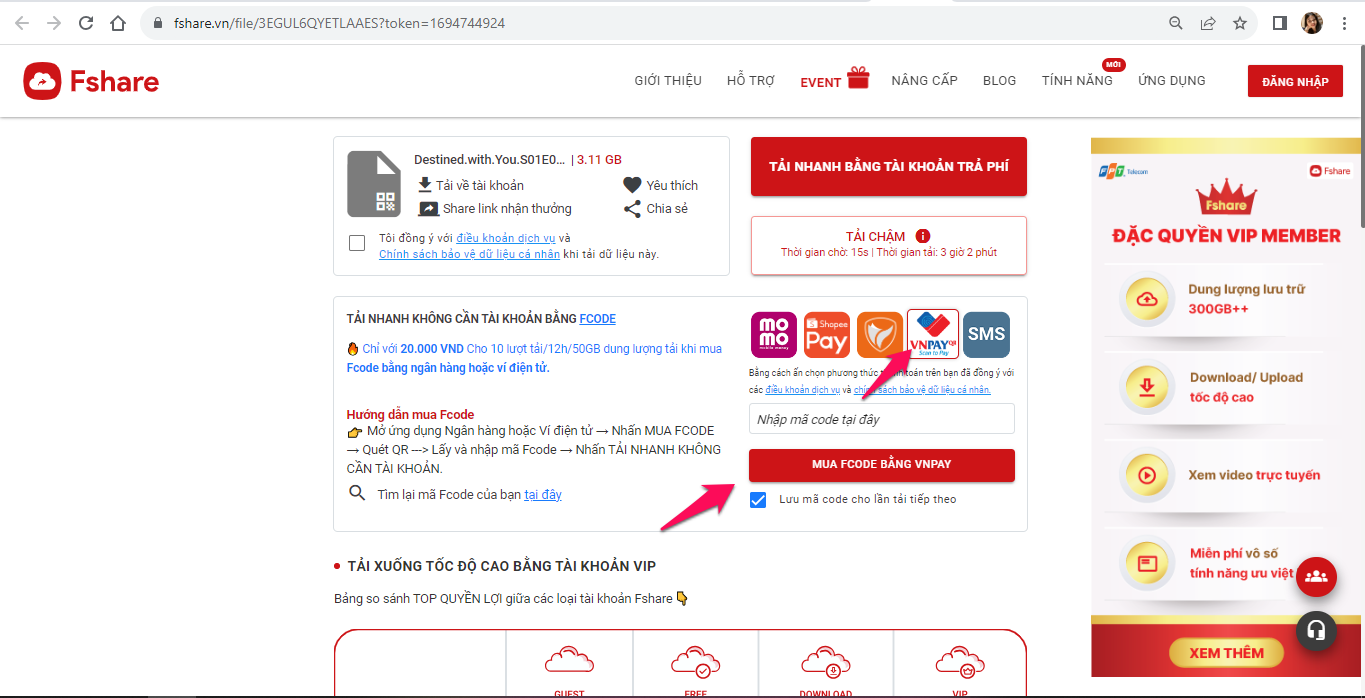The image size is (1365, 698).
Task: Open the ỨNG DỤNG menu
Action: coord(1172,81)
